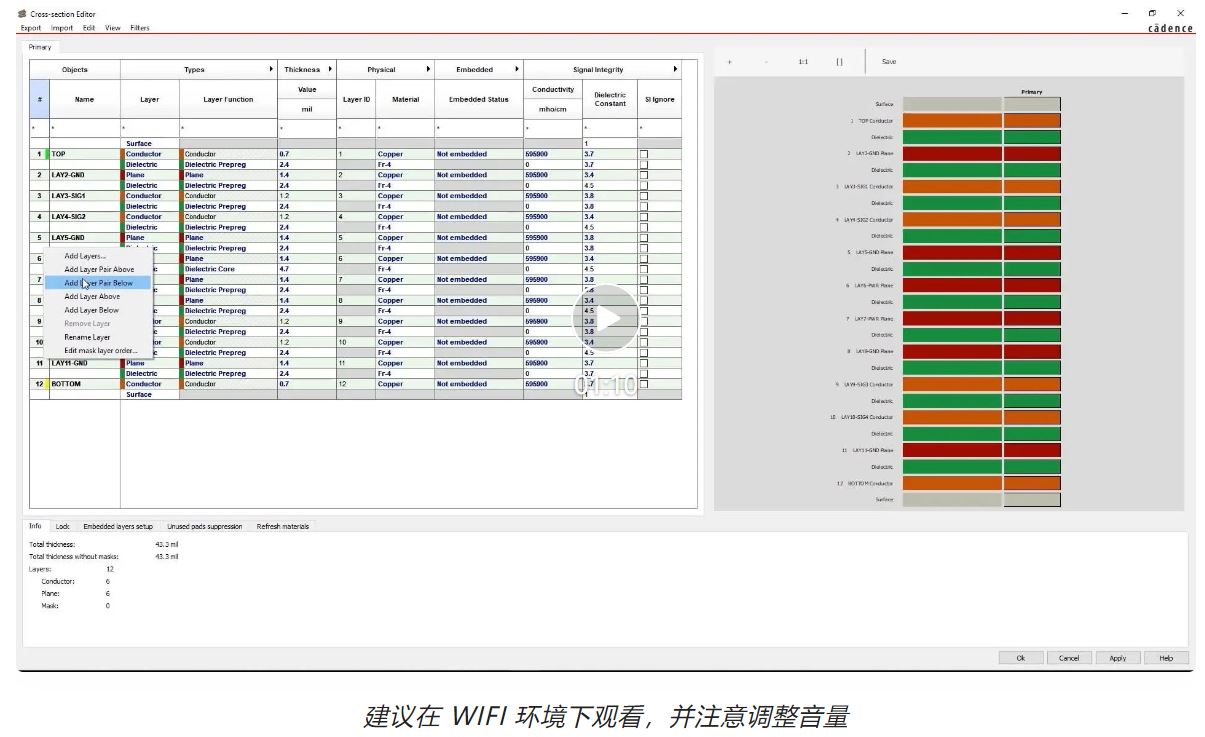
Task: Choose Add Layer Below from context menu
Action: pyautogui.click(x=98, y=310)
